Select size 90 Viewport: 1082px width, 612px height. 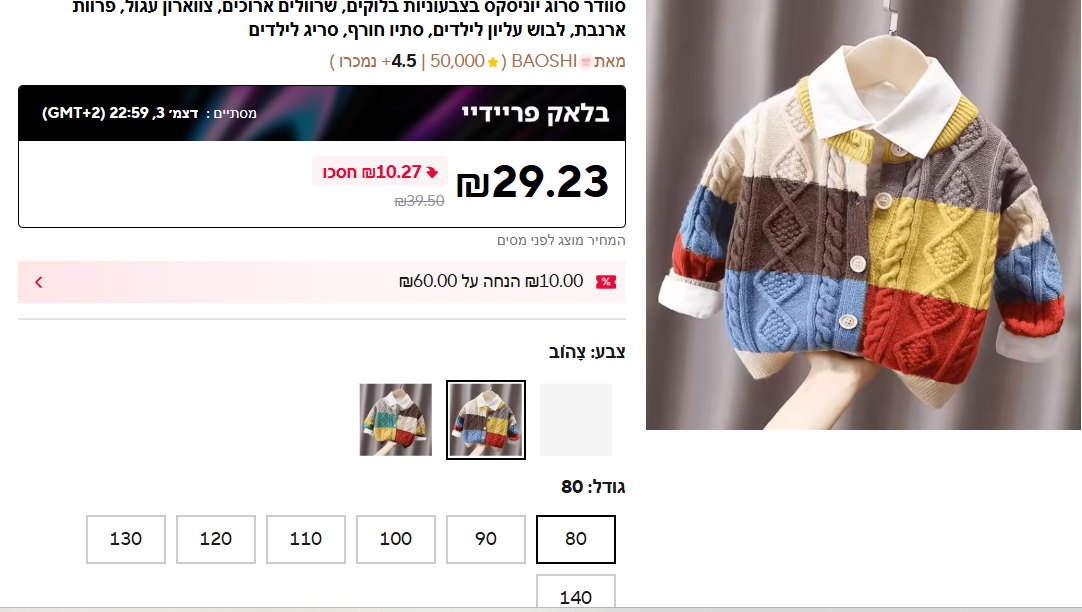486,539
